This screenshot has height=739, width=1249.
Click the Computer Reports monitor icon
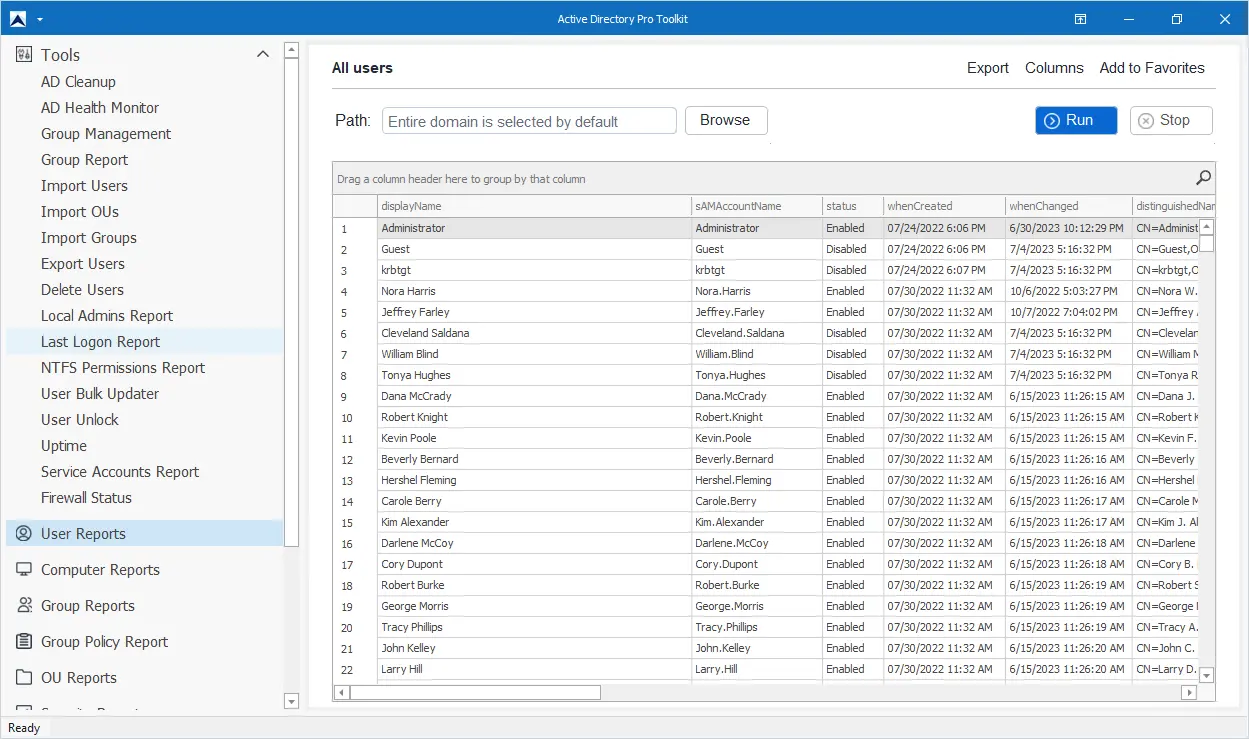coord(24,570)
